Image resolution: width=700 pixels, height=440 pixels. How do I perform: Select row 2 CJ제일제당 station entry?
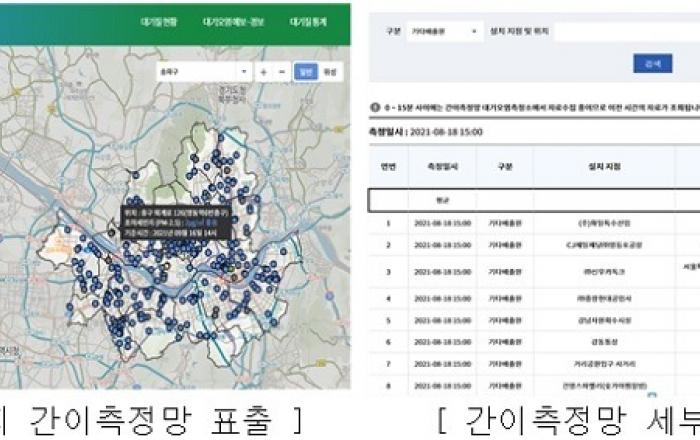605,246
